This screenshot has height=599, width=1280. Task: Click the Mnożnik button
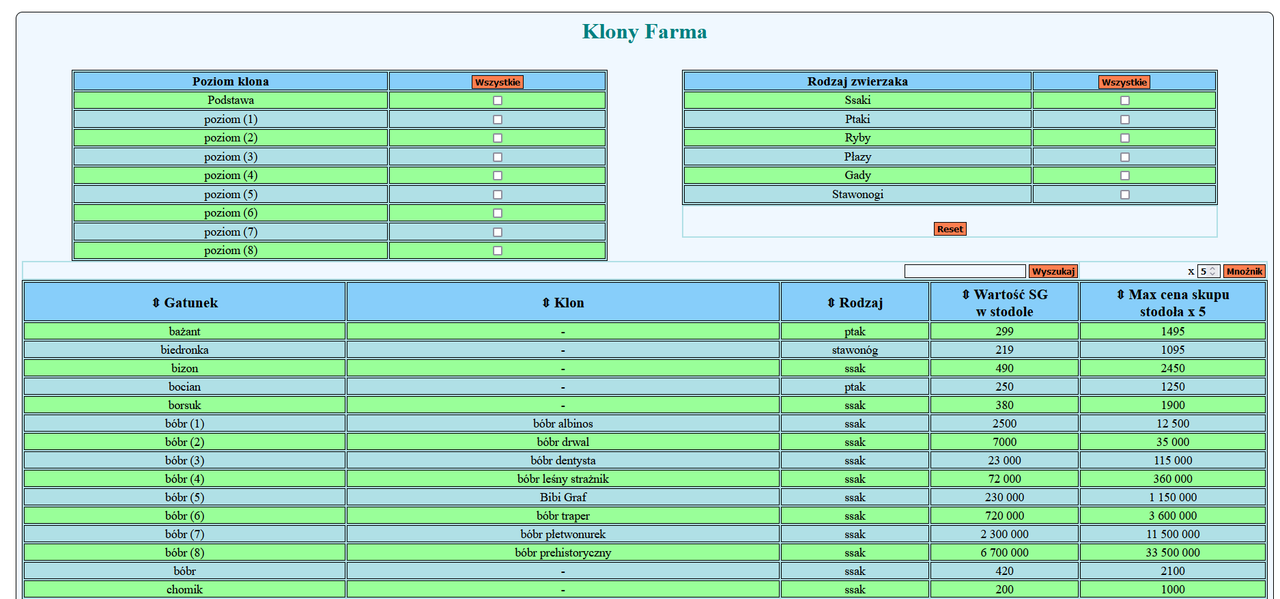click(1244, 271)
